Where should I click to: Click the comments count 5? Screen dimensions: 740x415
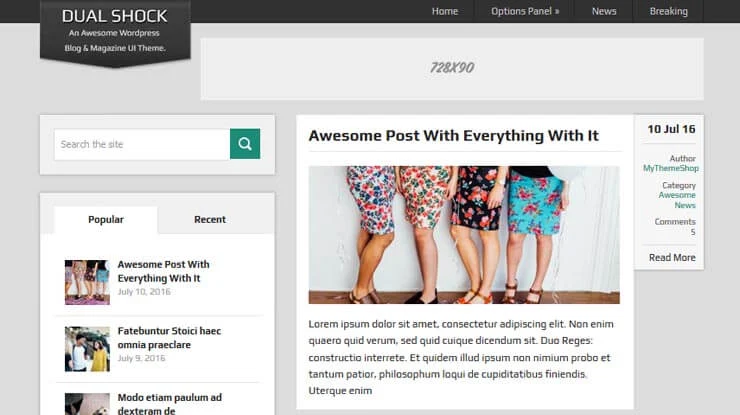[x=693, y=232]
